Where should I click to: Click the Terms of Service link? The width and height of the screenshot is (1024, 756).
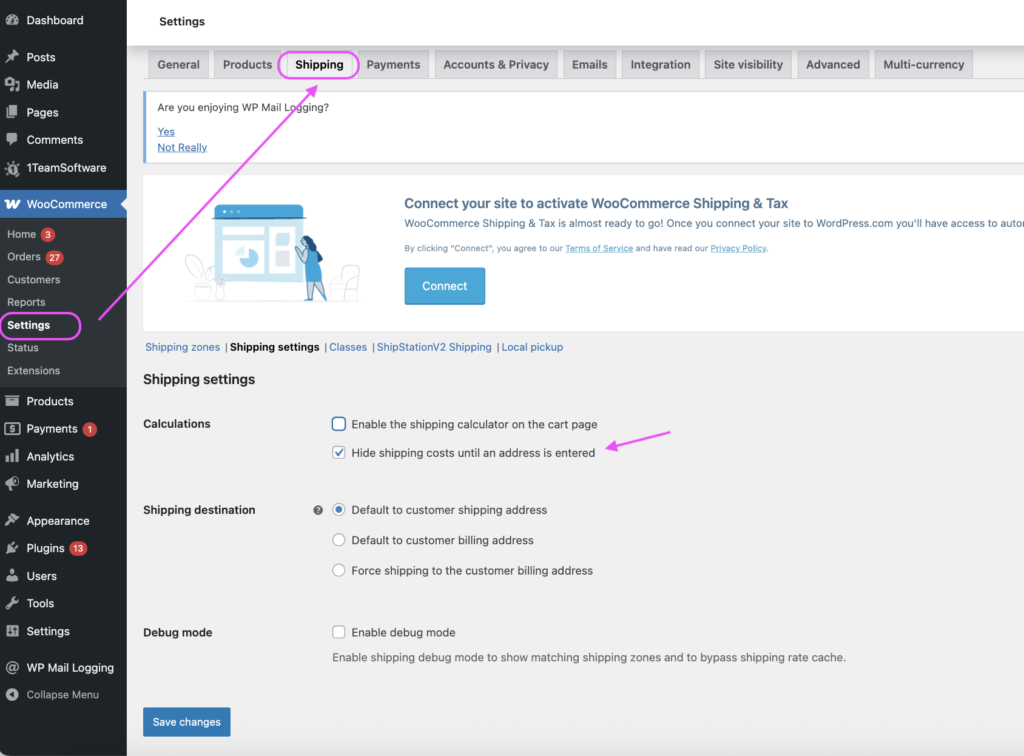(598, 248)
